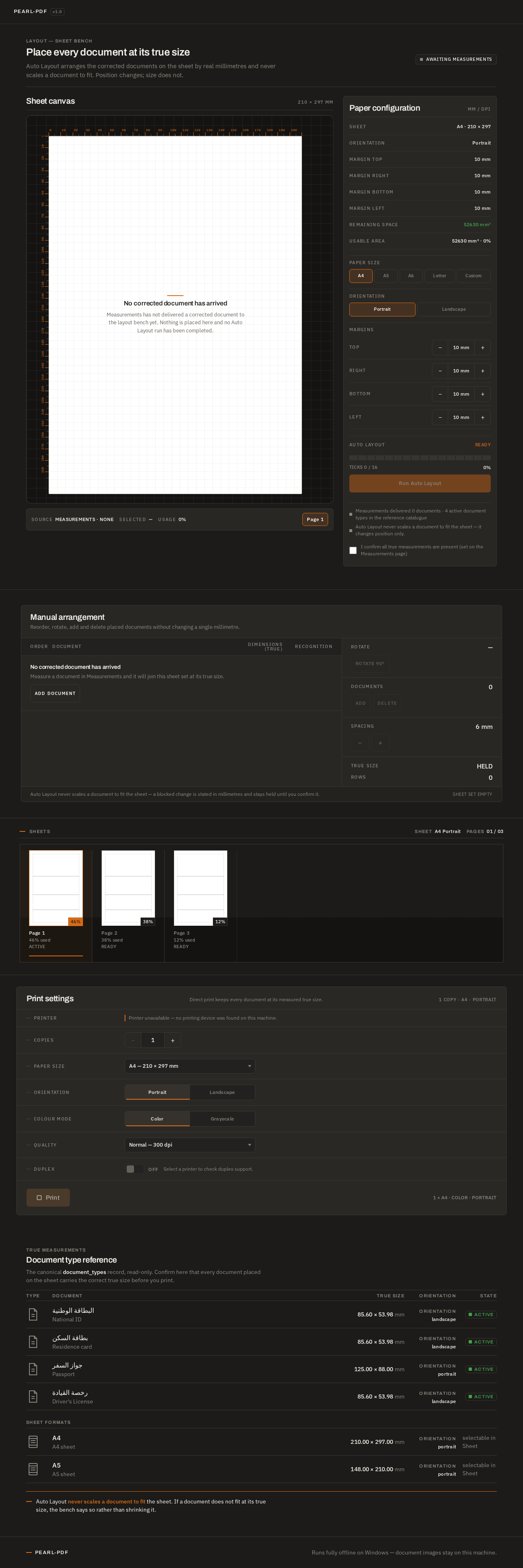The height and width of the screenshot is (1568, 523).
Task: Increase the top margin with plus
Action: [483, 347]
